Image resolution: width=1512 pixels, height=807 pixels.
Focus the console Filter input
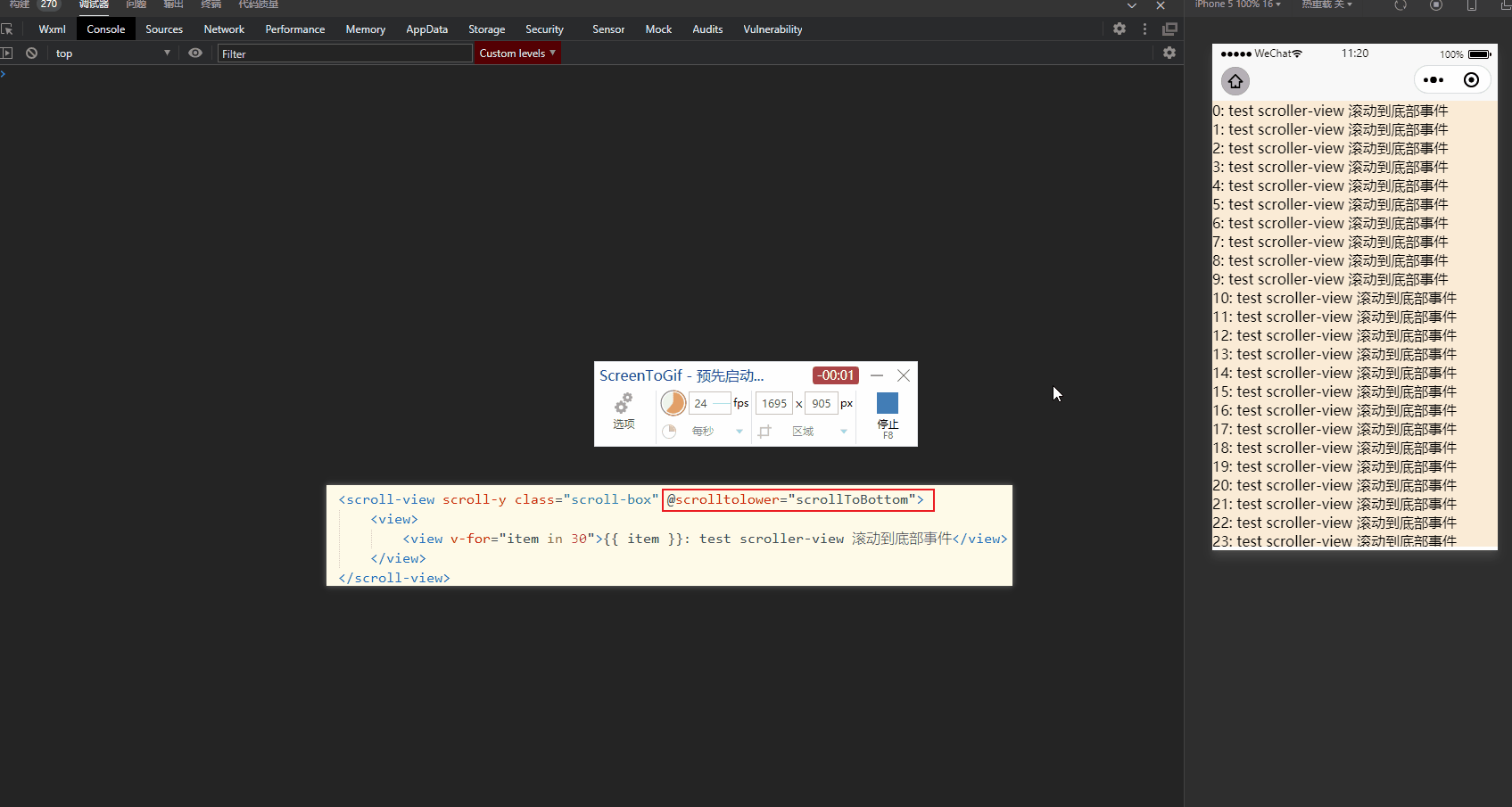[x=344, y=54]
